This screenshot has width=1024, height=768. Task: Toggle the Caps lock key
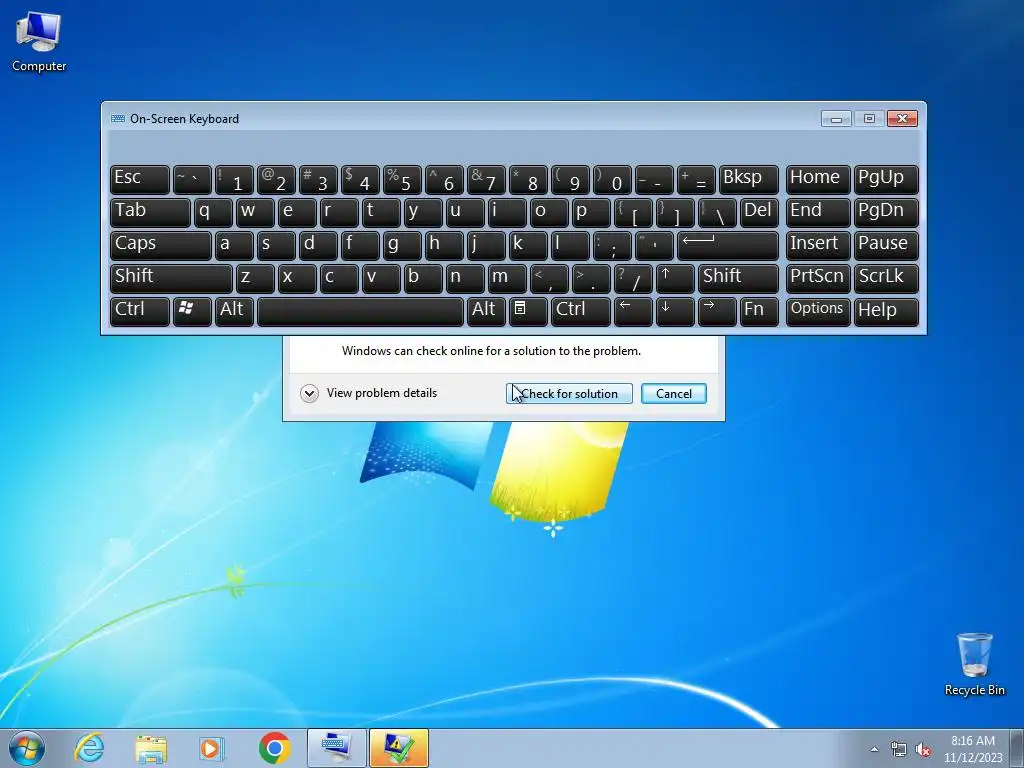pos(161,245)
